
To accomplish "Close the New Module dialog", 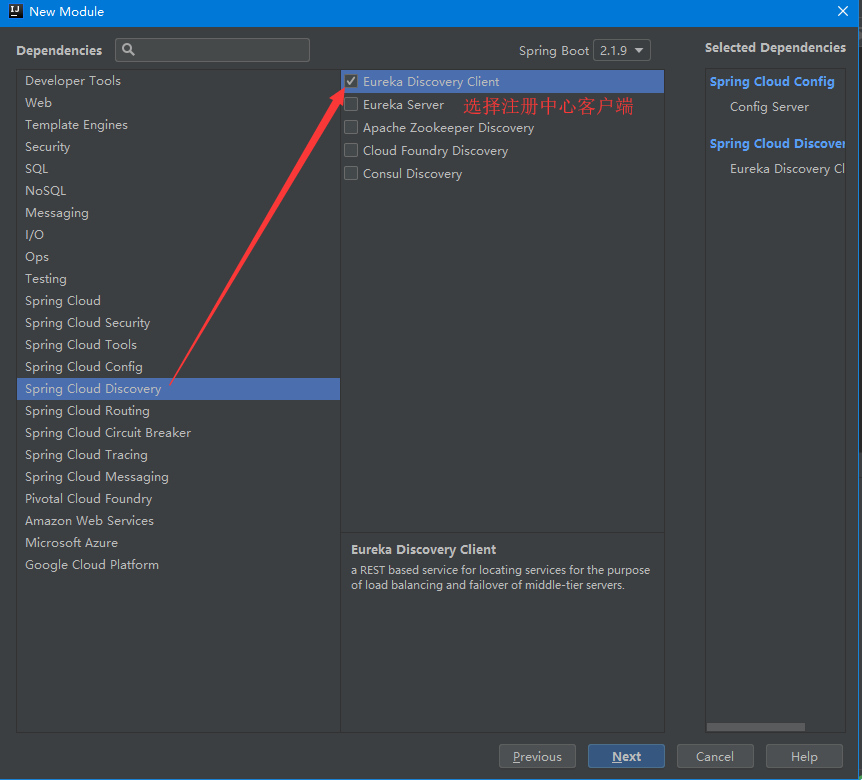I will (843, 11).
